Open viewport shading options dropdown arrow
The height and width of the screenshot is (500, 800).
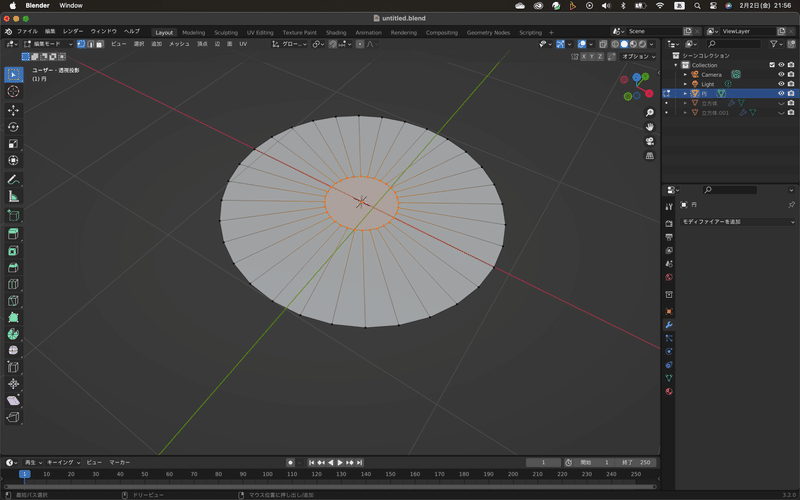(652, 44)
